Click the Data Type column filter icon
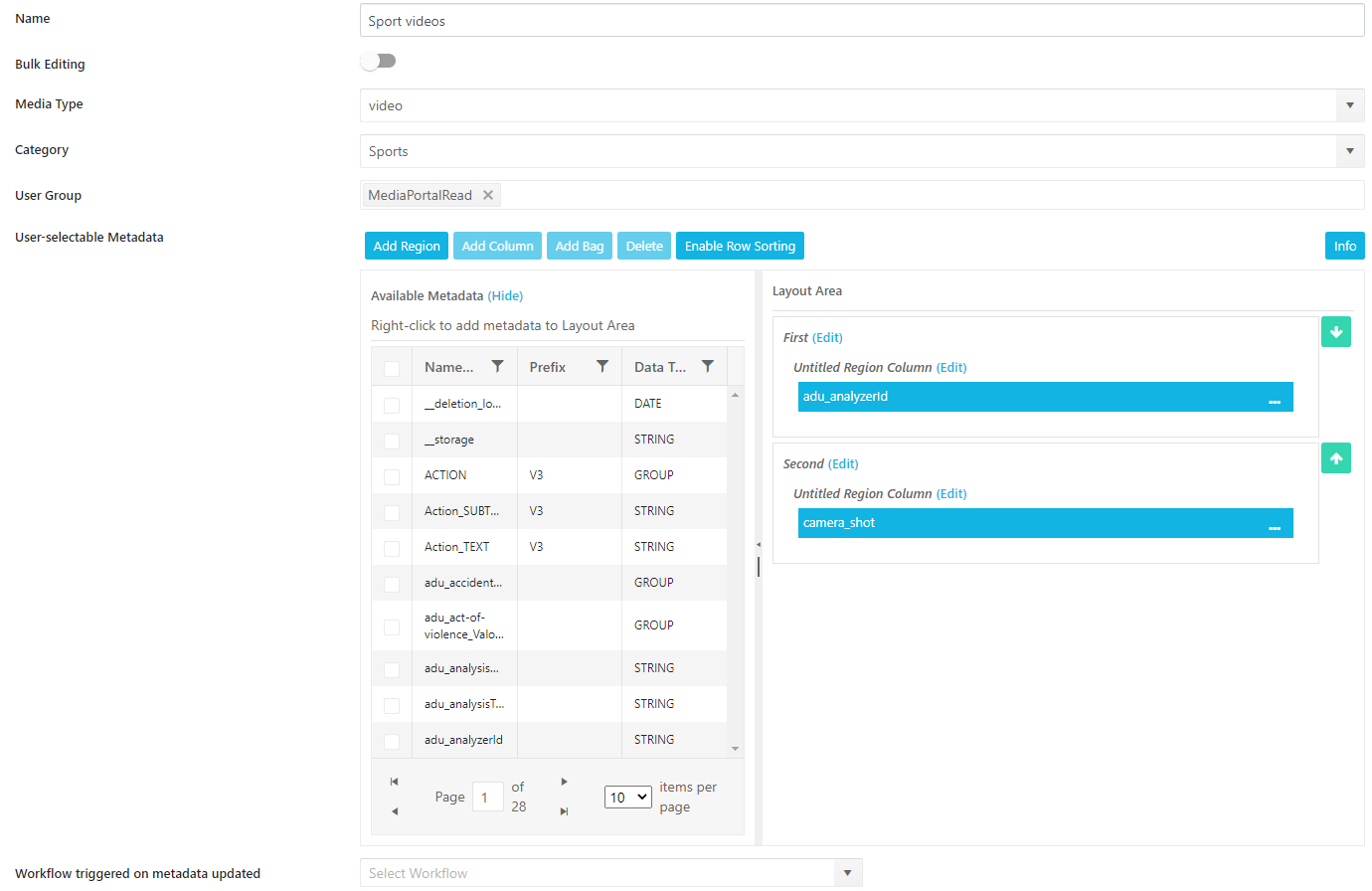 pyautogui.click(x=708, y=367)
